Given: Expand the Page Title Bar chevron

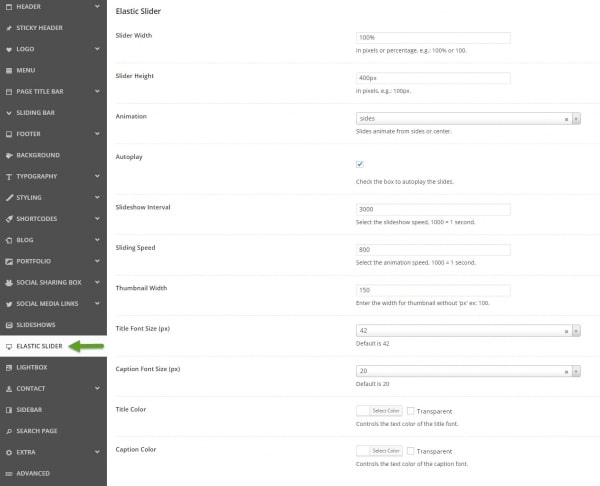Looking at the screenshot, I should coord(97,91).
